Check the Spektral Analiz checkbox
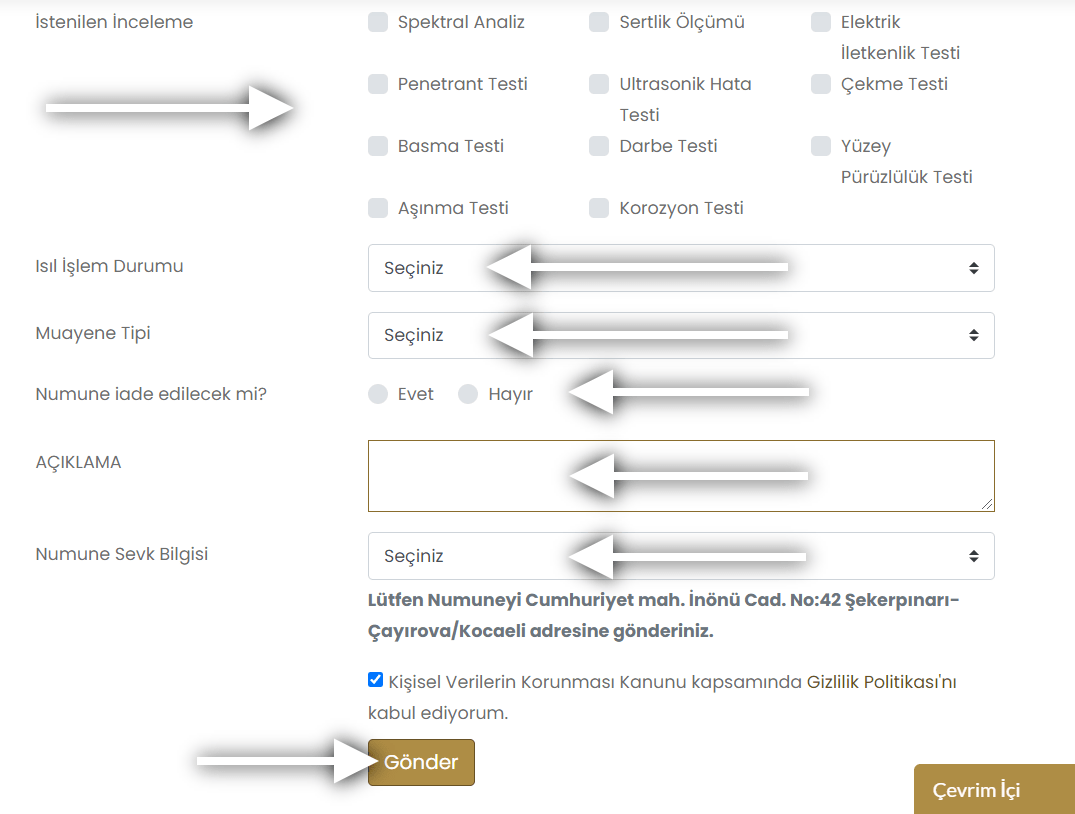This screenshot has height=814, width=1075. pyautogui.click(x=378, y=22)
